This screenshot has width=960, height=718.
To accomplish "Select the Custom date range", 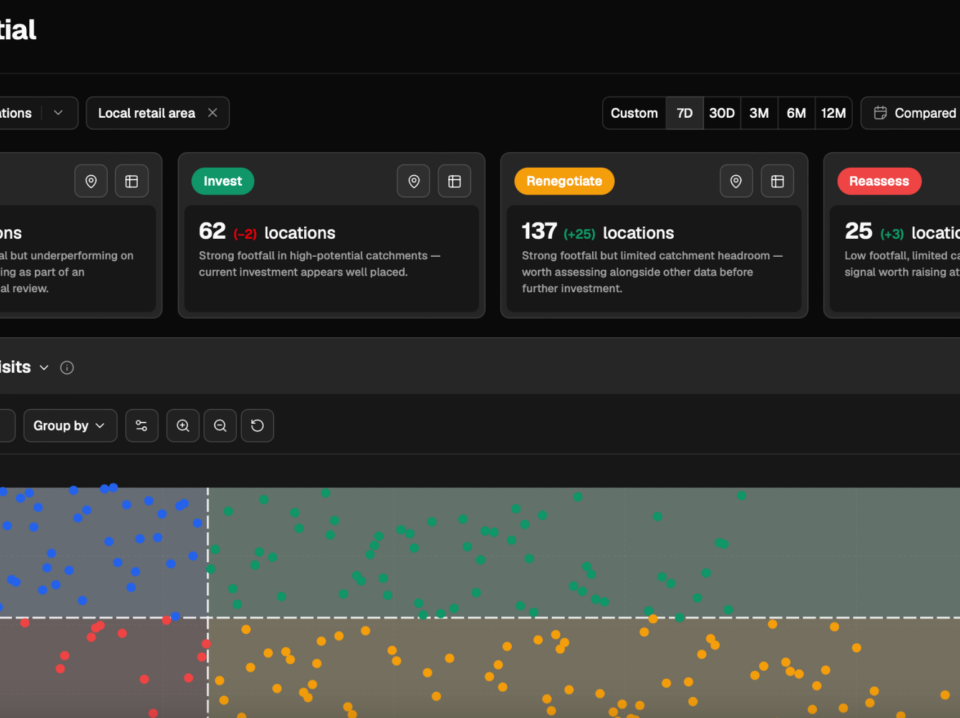I will (x=634, y=113).
